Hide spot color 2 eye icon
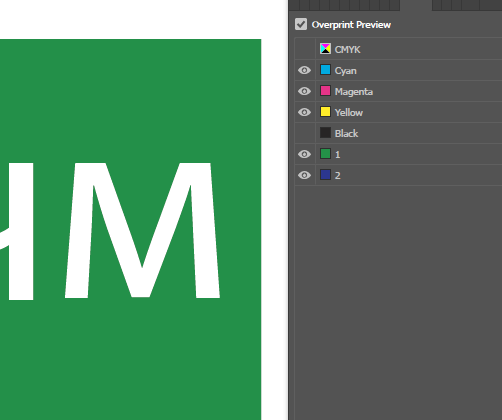Image resolution: width=502 pixels, height=420 pixels. point(304,175)
